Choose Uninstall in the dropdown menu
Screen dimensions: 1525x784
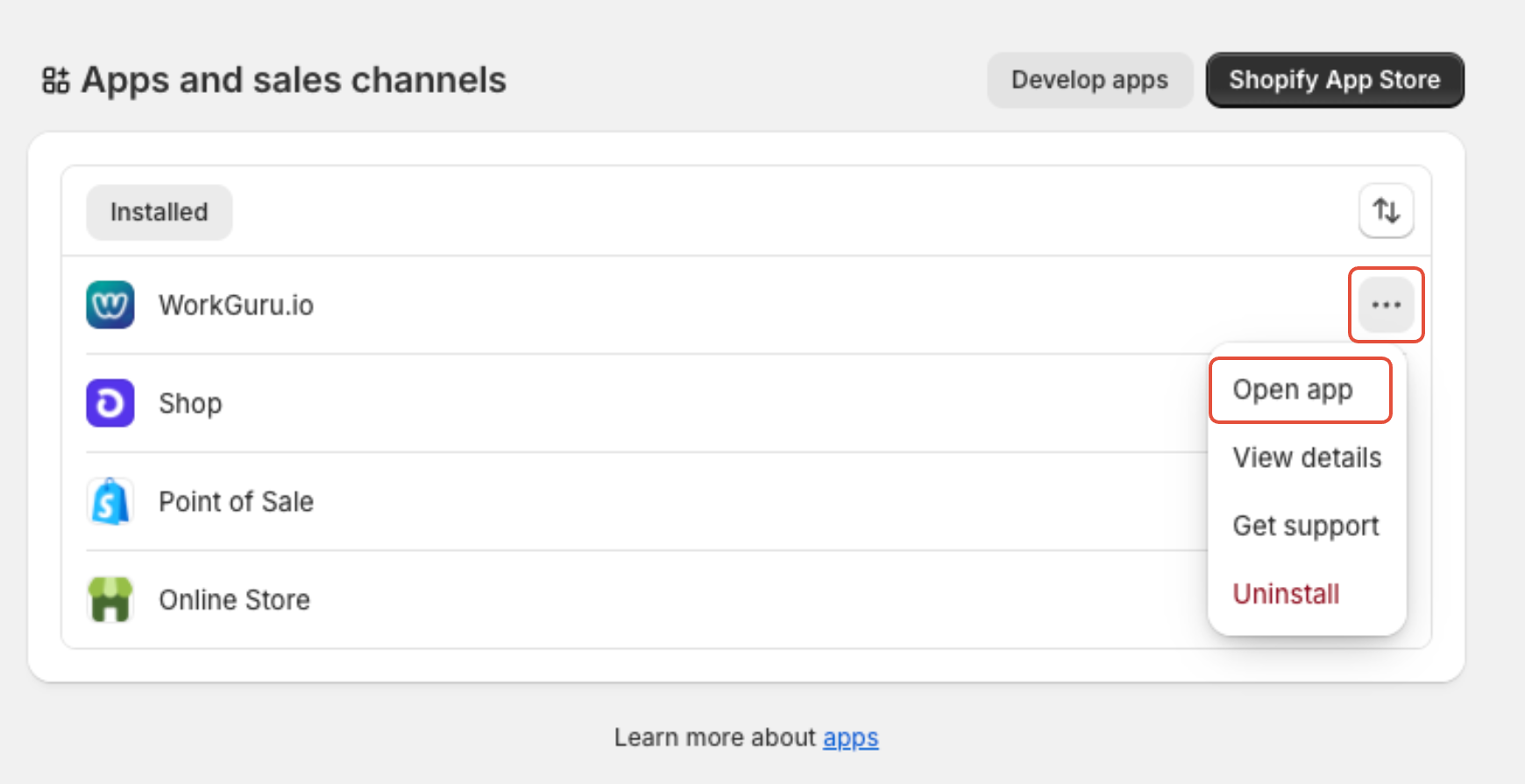click(x=1286, y=594)
